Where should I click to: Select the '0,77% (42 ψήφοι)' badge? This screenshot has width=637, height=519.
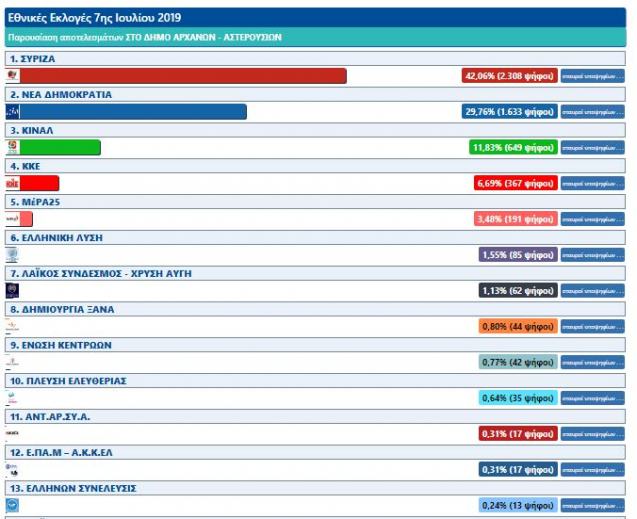[518, 362]
